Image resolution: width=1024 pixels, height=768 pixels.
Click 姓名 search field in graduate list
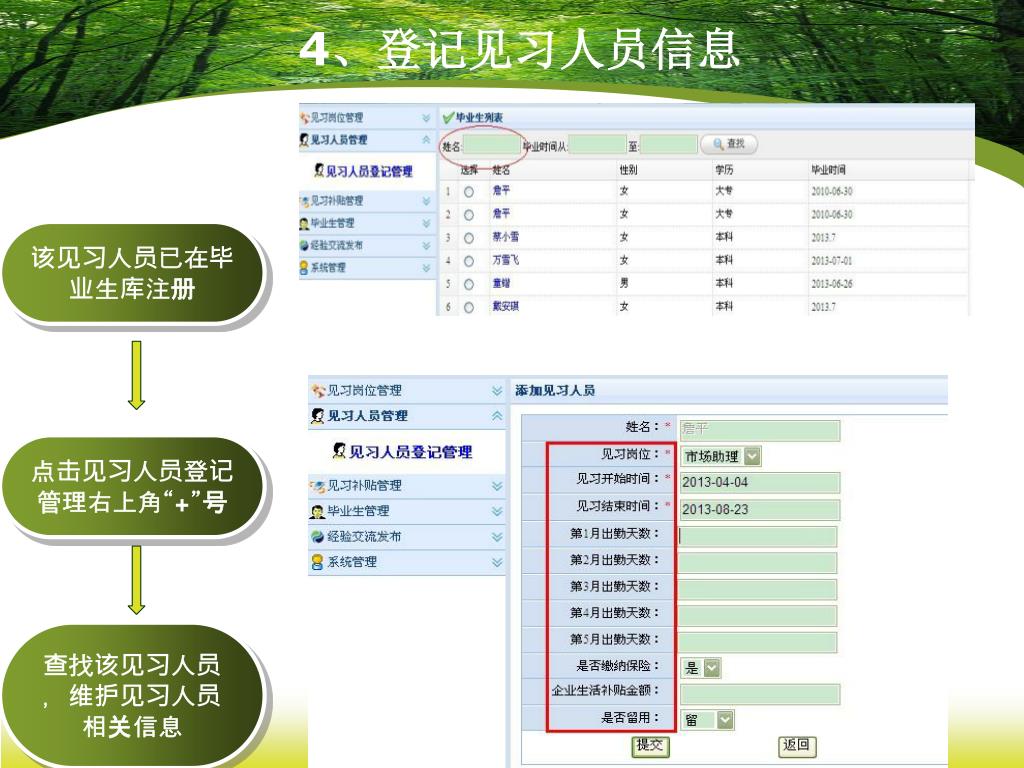pyautogui.click(x=491, y=144)
